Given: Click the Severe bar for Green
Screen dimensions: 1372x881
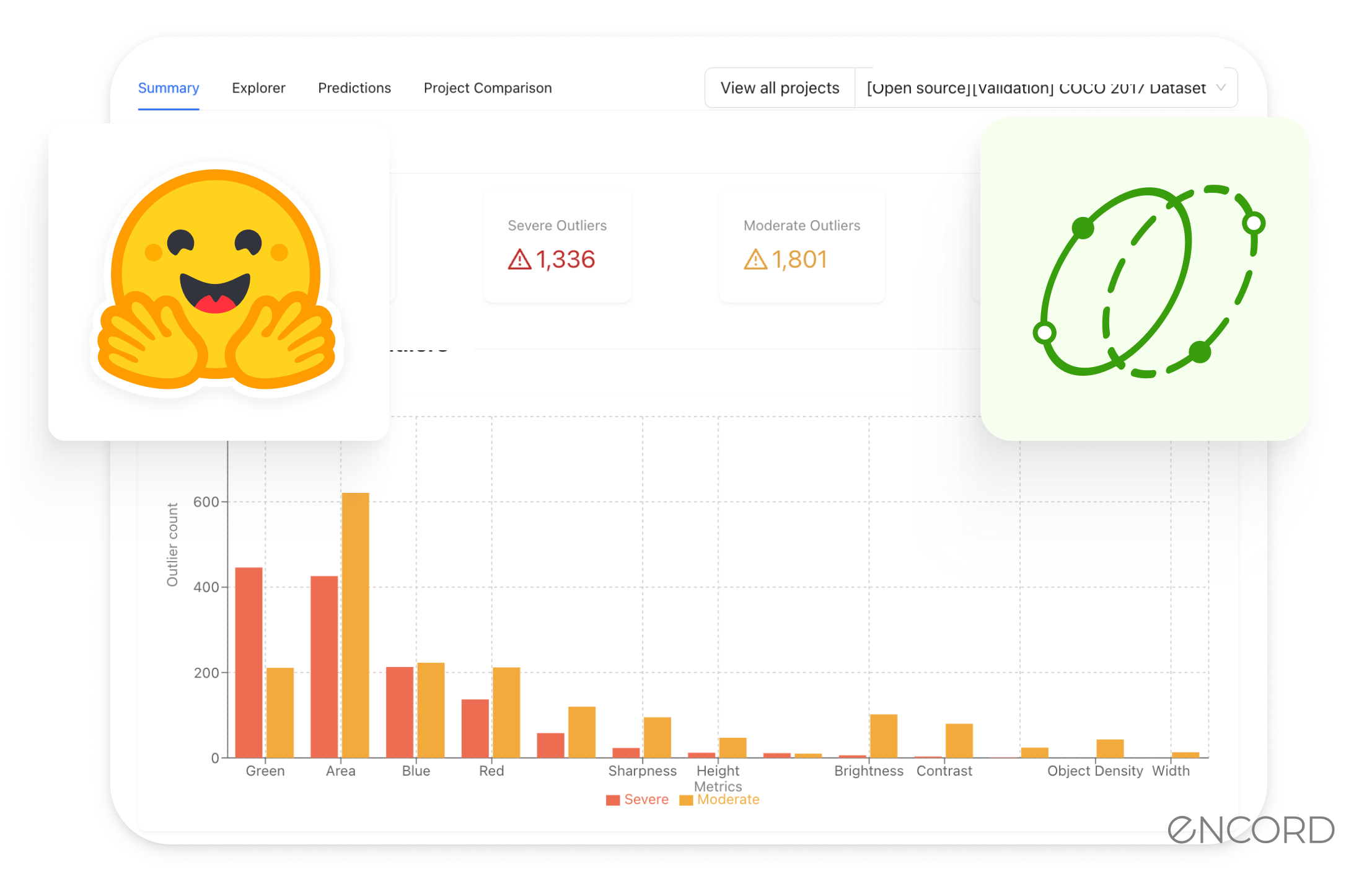Looking at the screenshot, I should pos(249,662).
